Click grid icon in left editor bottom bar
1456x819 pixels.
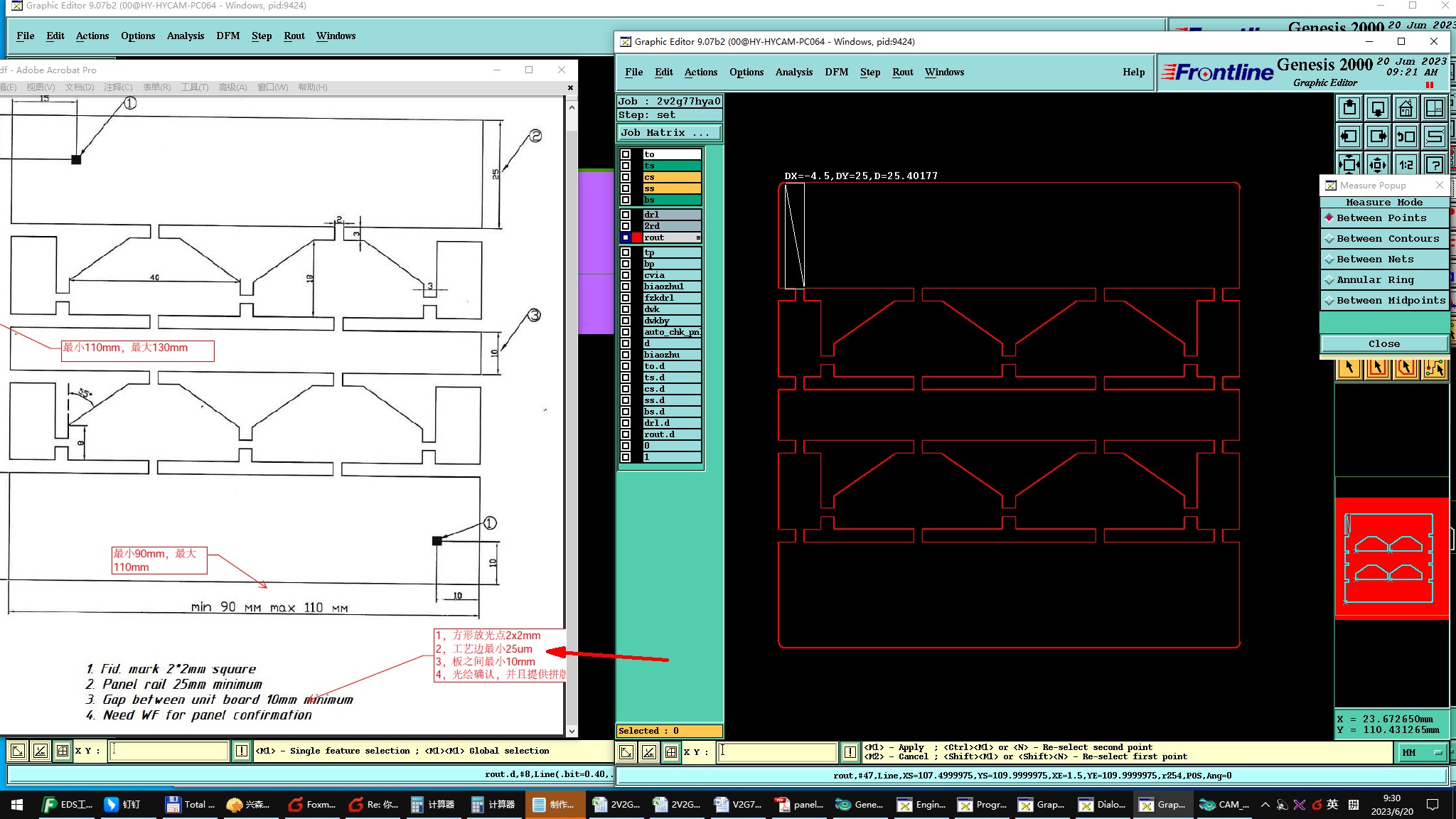click(x=63, y=751)
